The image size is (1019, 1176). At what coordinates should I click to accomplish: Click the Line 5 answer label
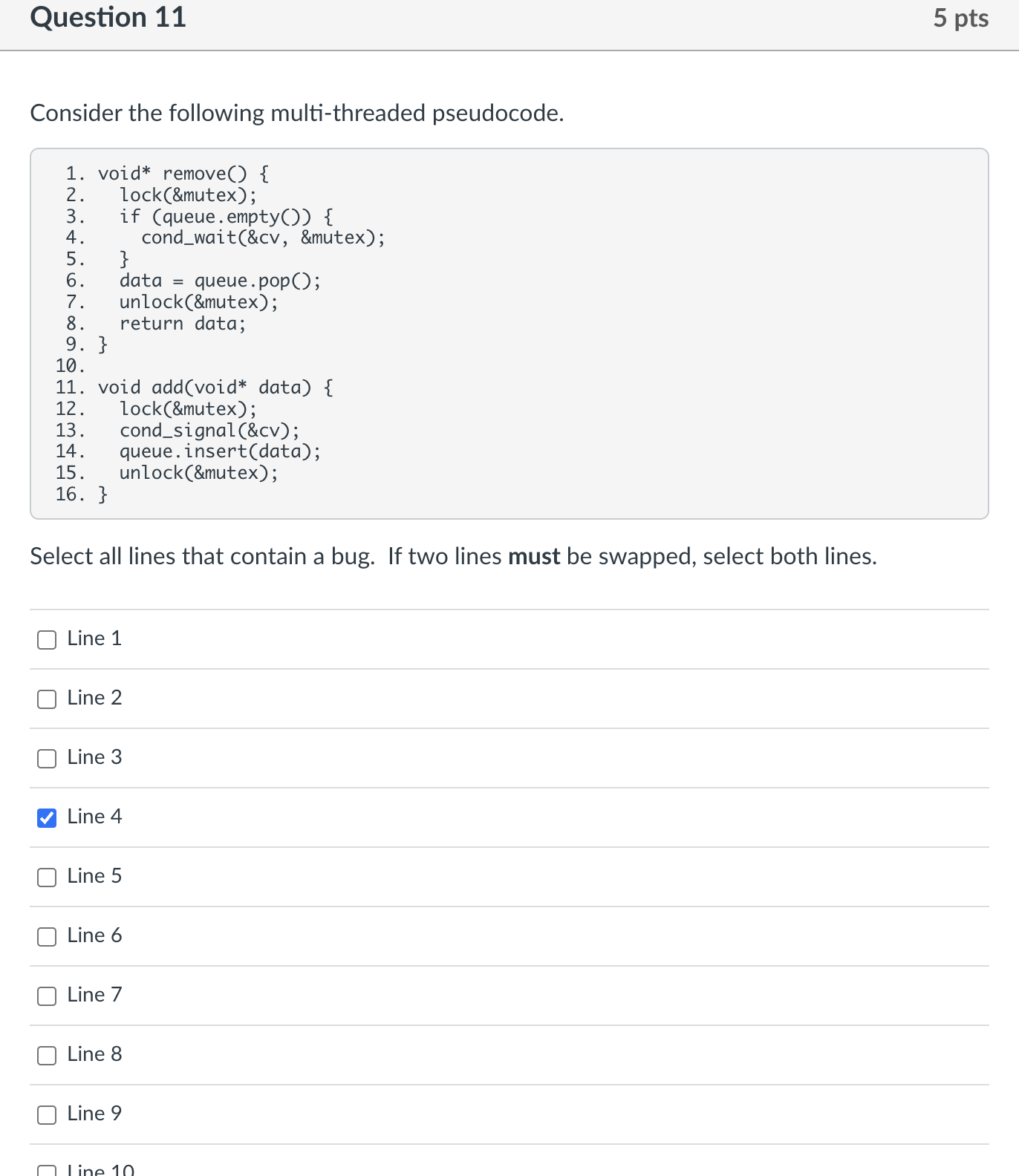point(94,877)
